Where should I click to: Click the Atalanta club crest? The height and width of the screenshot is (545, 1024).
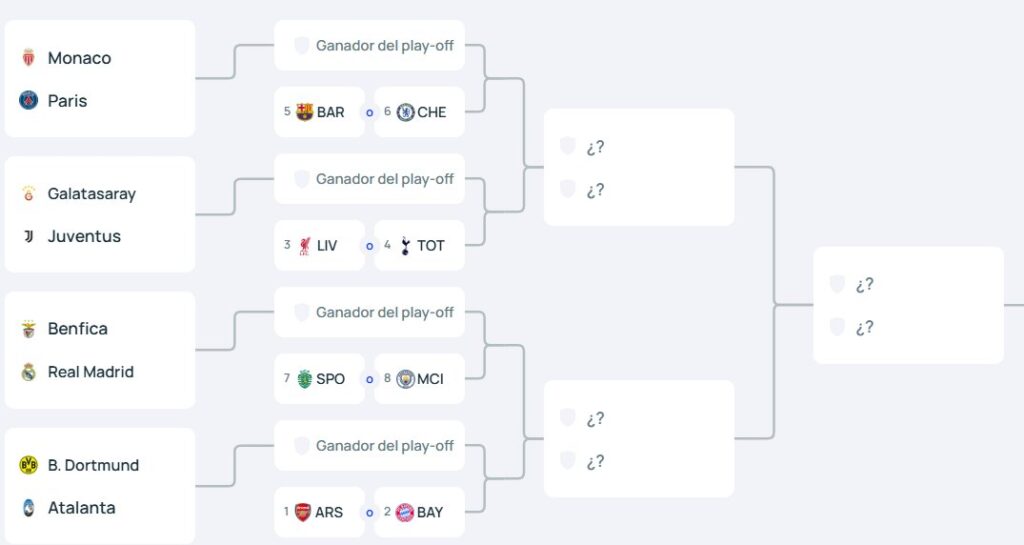[x=28, y=508]
